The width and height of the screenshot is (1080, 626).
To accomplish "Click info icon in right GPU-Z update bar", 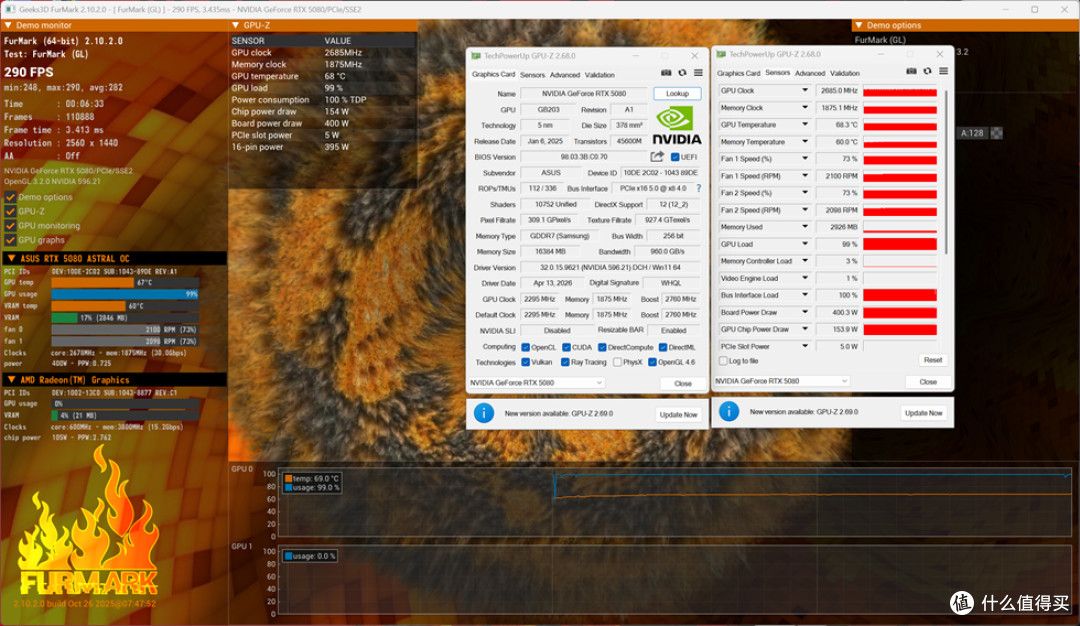I will coord(729,412).
